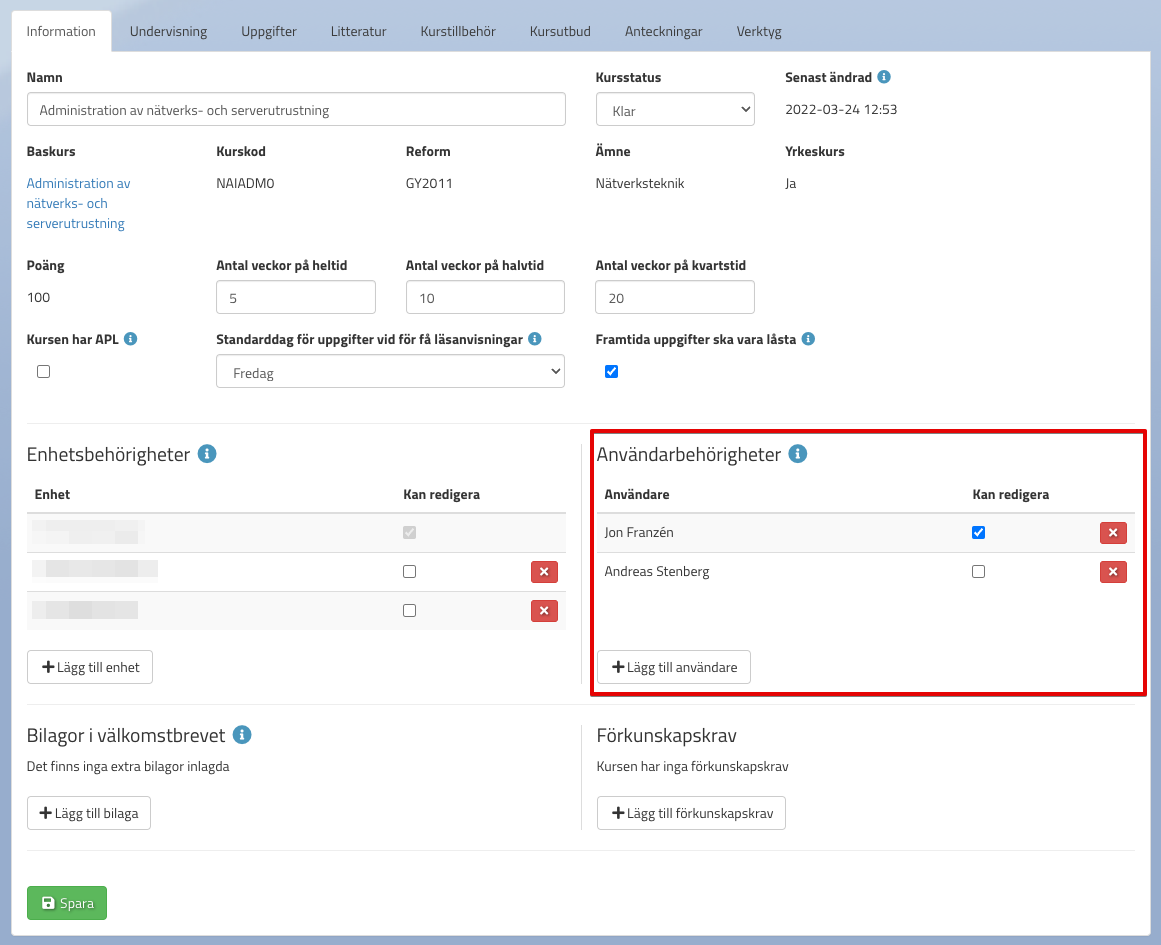Switch to the Undervisning tab

tap(168, 31)
